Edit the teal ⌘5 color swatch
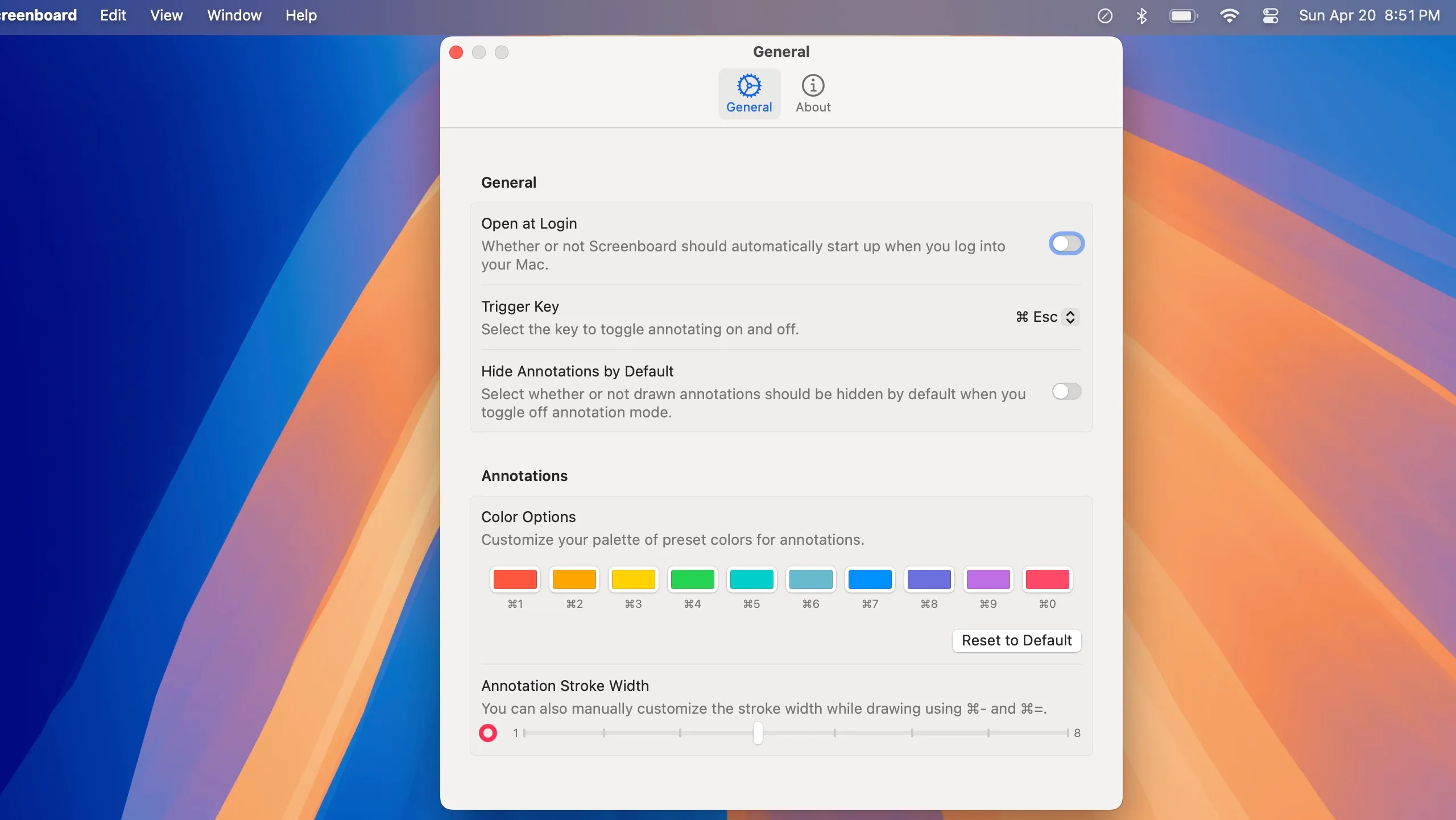This screenshot has height=820, width=1456. (752, 579)
